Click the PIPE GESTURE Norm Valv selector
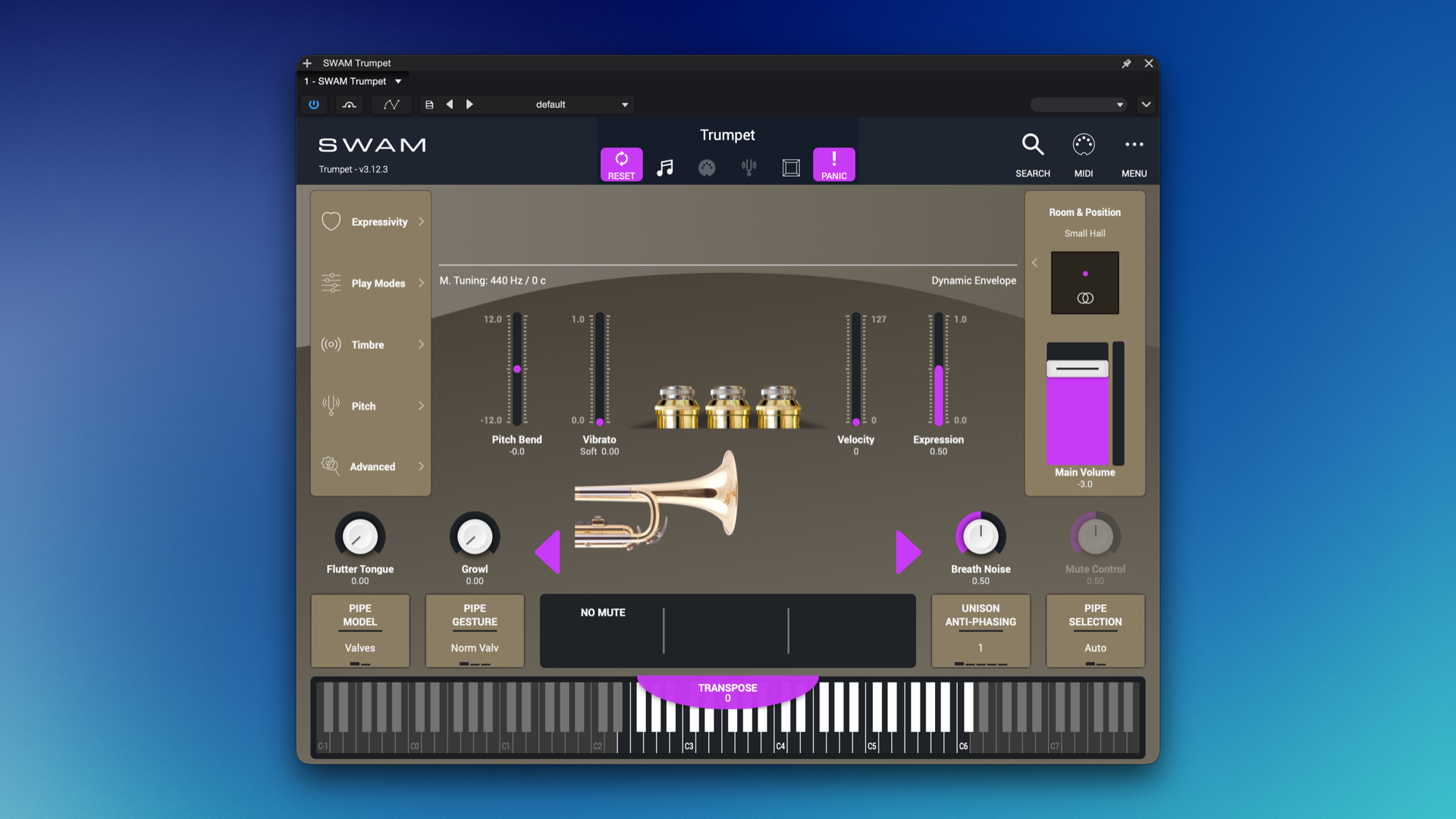 click(475, 631)
